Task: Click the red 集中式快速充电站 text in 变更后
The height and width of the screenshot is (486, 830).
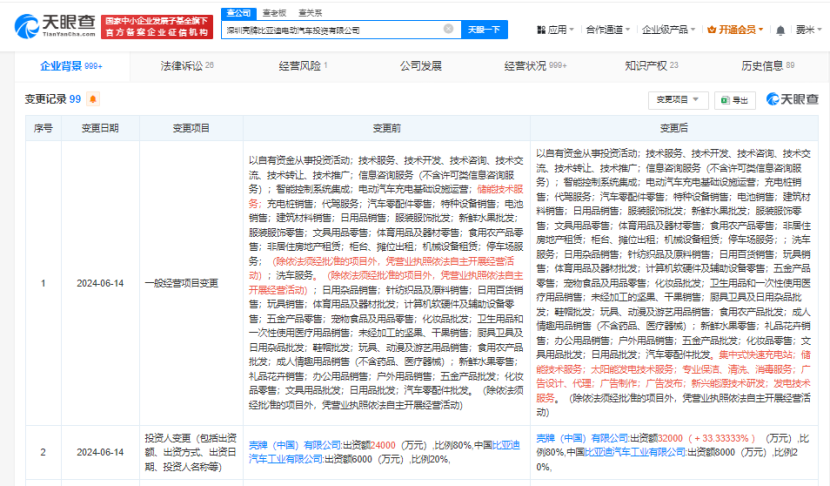Action: click(x=758, y=355)
